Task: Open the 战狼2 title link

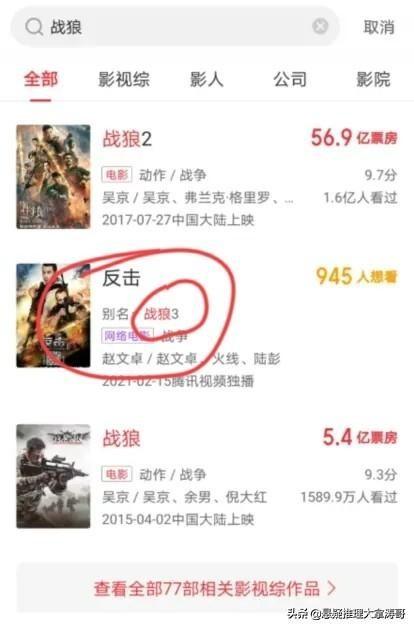Action: point(127,139)
